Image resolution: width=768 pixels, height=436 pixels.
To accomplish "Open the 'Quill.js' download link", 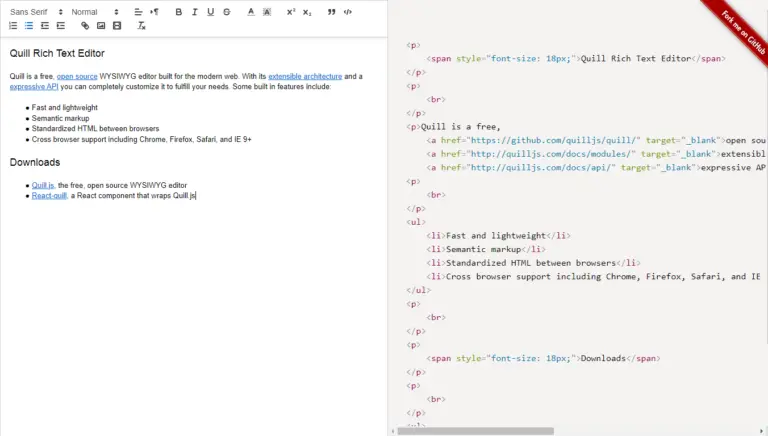I will click(x=43, y=185).
